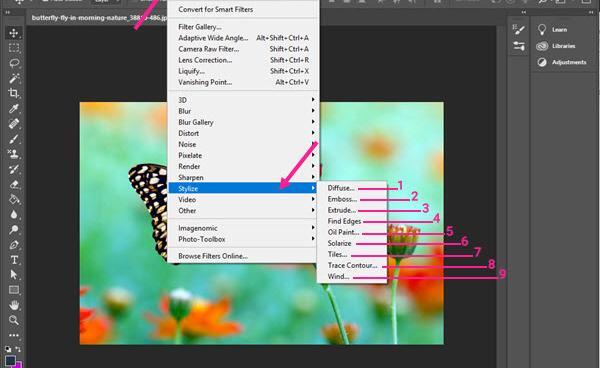Viewport: 600px width, 368px height.
Task: Swap foreground and background colors
Action: tap(18, 349)
